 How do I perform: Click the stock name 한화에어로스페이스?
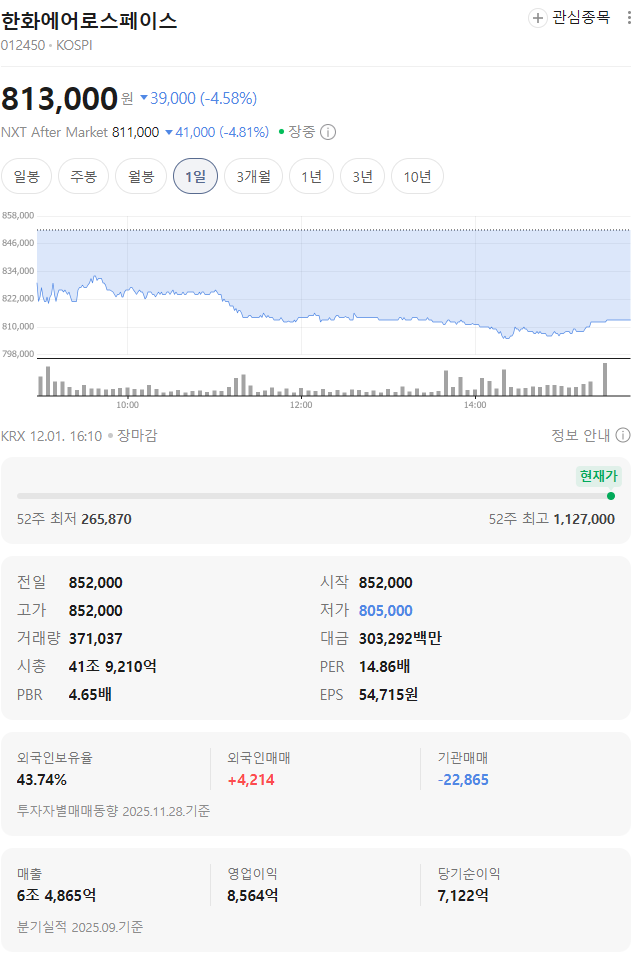click(x=89, y=21)
